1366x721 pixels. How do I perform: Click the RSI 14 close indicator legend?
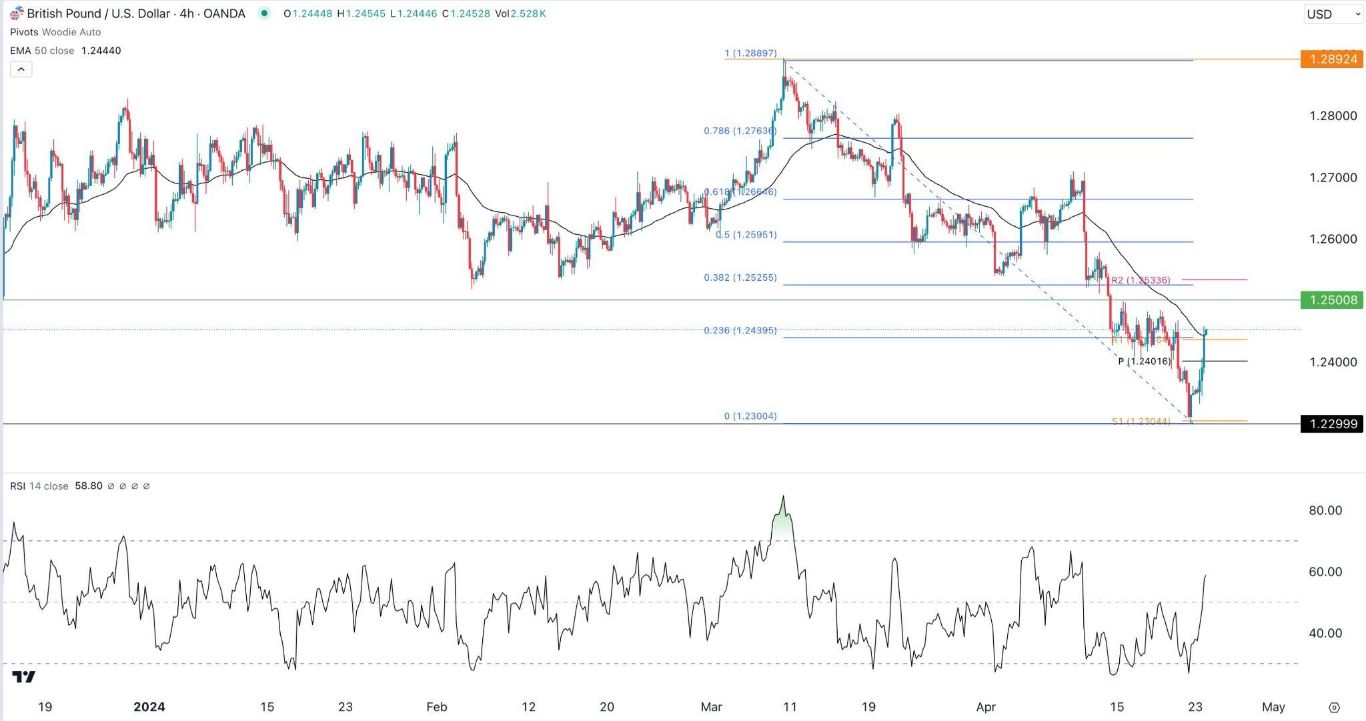pyautogui.click(x=40, y=486)
